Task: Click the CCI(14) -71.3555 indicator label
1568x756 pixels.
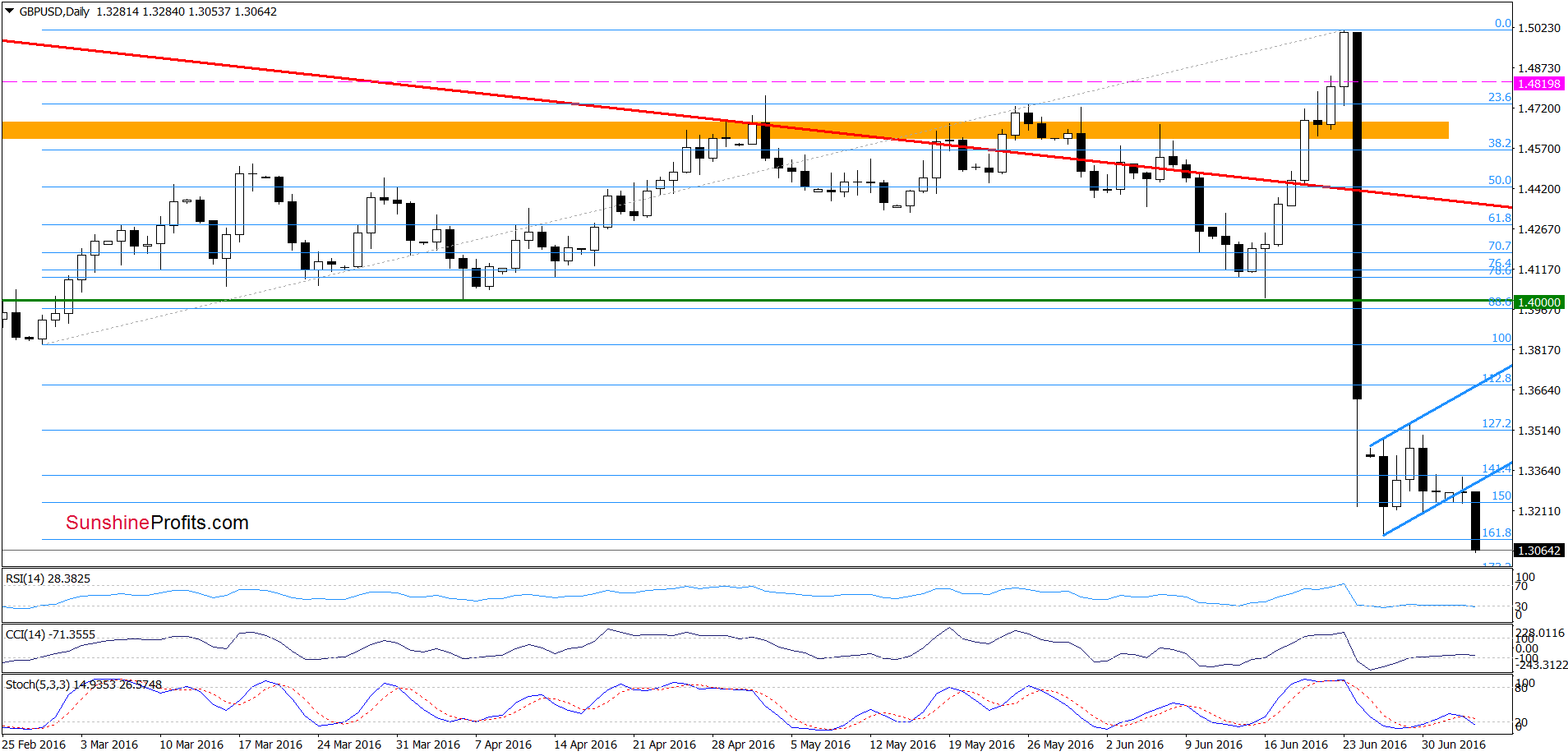Action: click(x=50, y=634)
